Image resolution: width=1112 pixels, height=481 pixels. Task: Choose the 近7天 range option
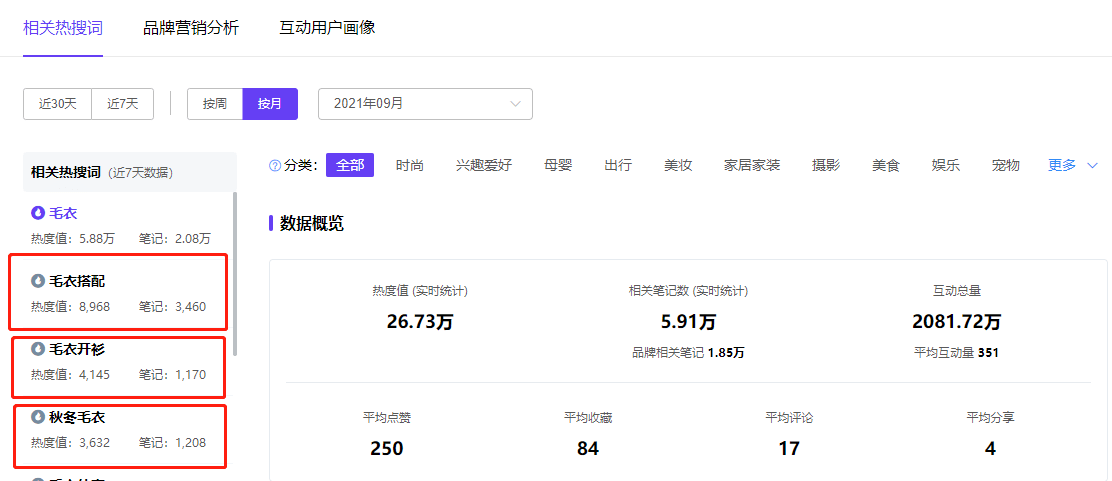pyautogui.click(x=123, y=104)
